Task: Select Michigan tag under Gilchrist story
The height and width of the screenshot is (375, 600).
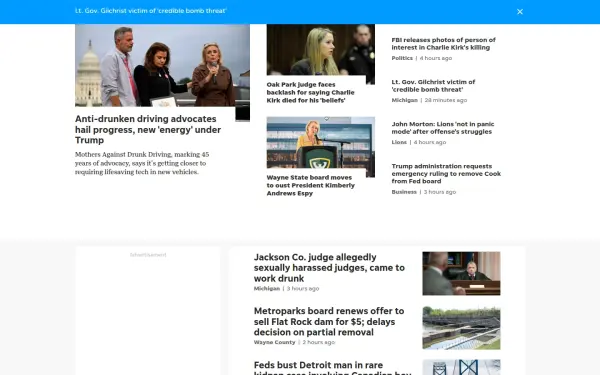Action: coord(404,100)
